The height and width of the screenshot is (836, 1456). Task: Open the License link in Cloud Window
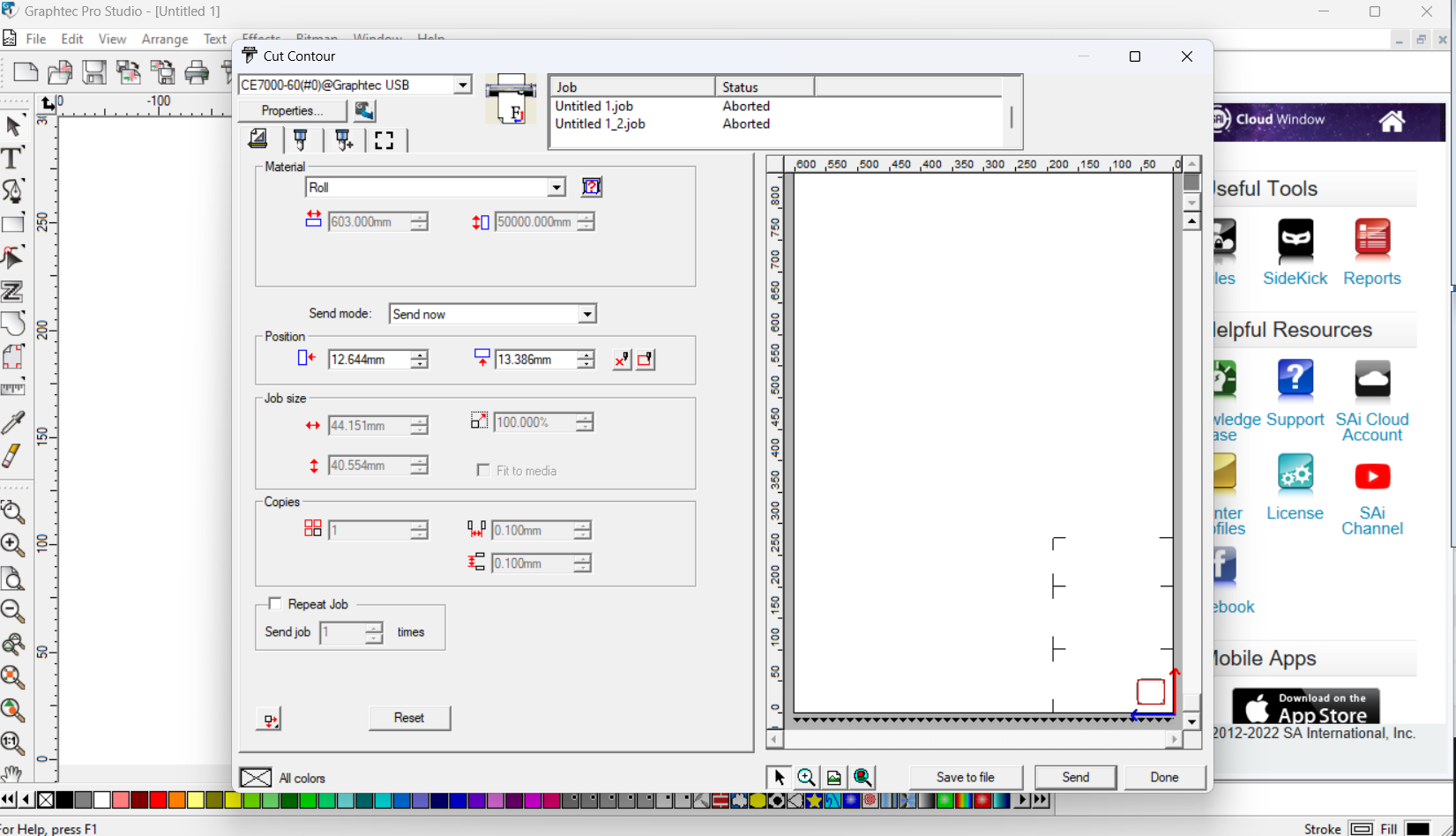[1295, 487]
